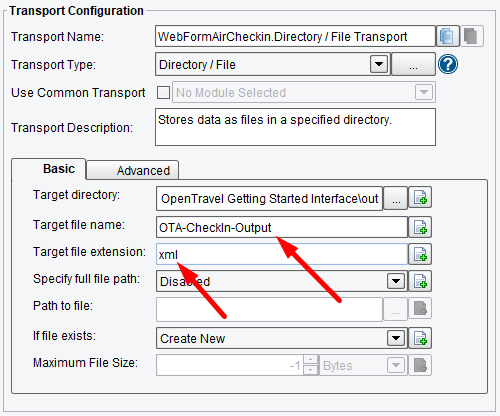Click the copy icon beside Transport Name

pos(448,36)
